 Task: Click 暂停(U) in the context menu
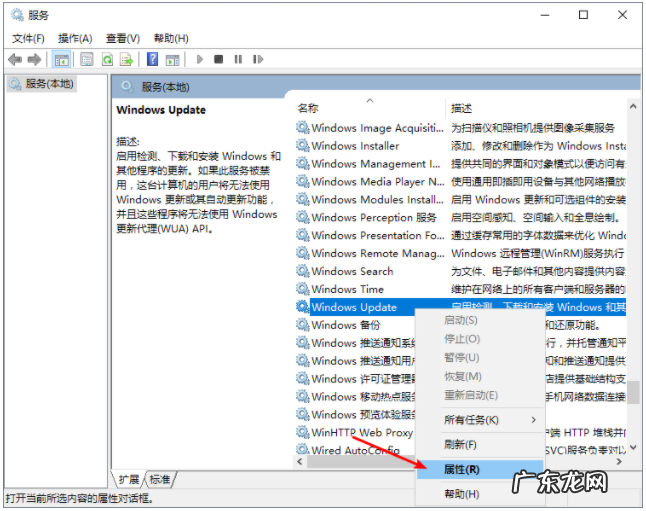coord(480,357)
